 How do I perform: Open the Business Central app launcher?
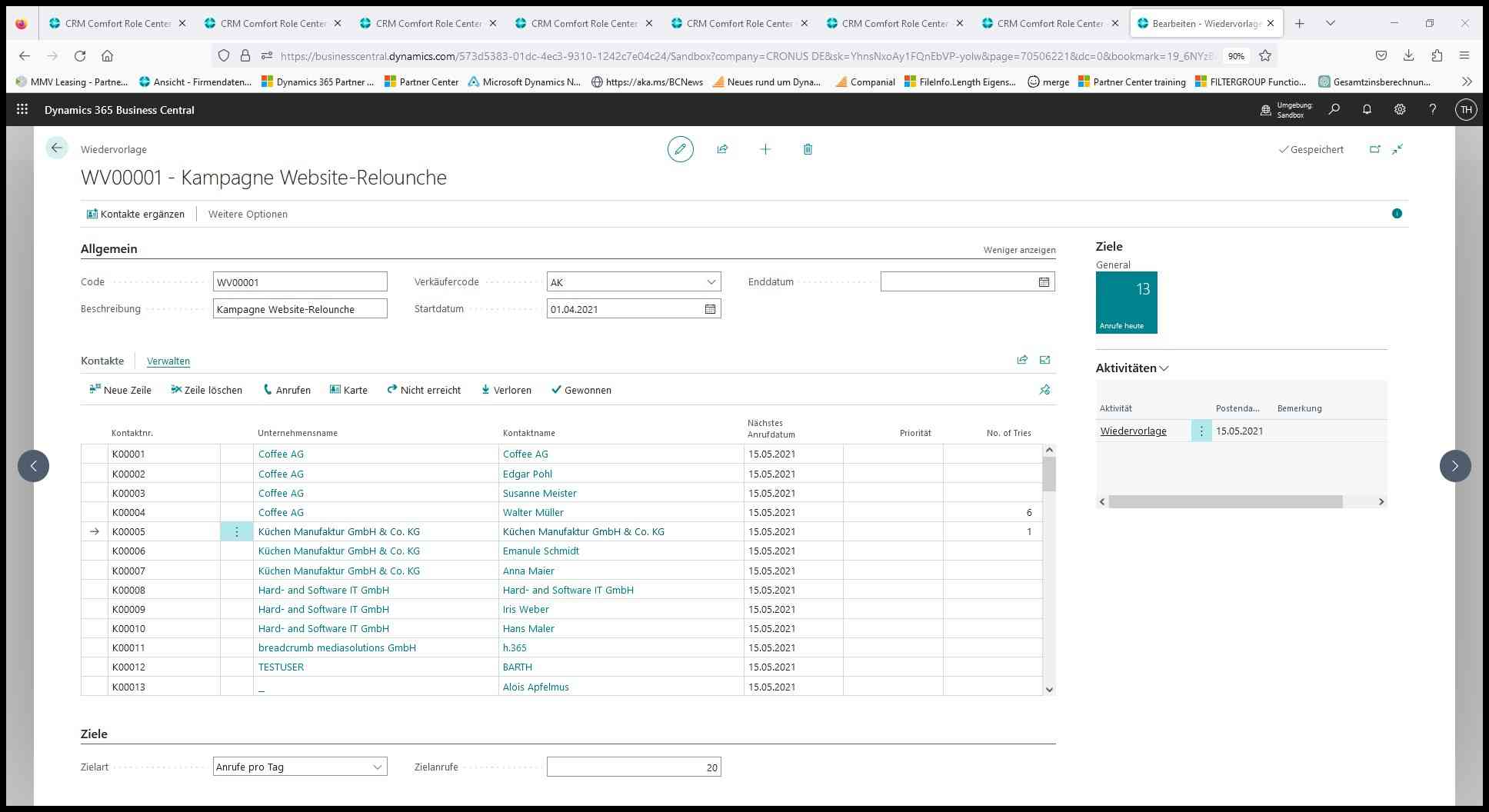(22, 110)
